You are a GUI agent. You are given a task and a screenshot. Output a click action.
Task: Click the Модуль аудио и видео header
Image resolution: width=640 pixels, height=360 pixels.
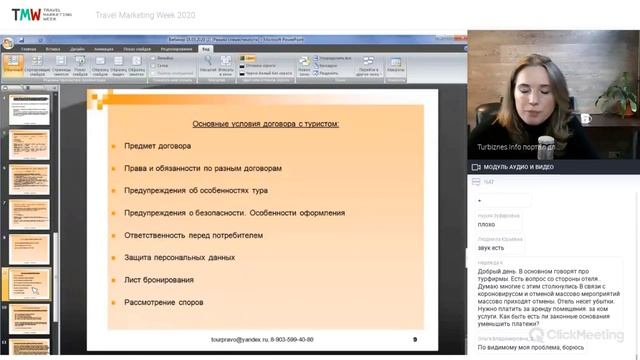[553, 167]
